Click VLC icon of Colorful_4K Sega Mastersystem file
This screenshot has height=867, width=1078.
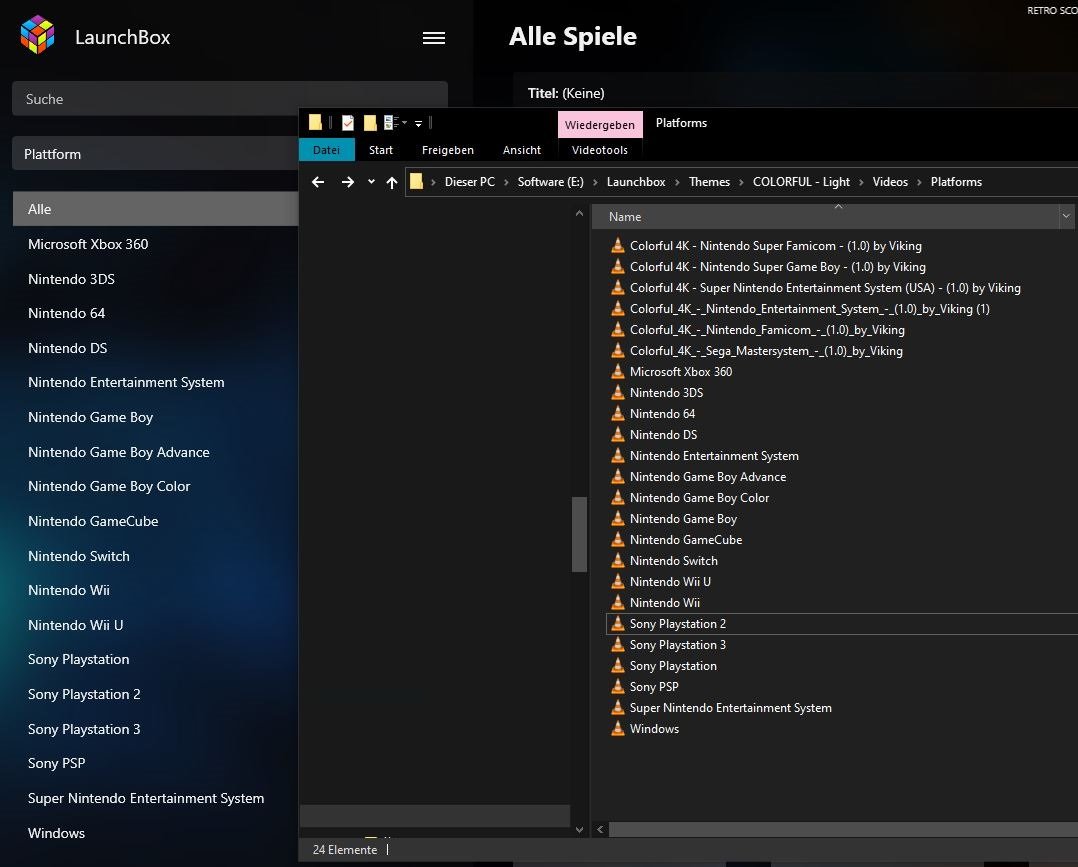618,351
